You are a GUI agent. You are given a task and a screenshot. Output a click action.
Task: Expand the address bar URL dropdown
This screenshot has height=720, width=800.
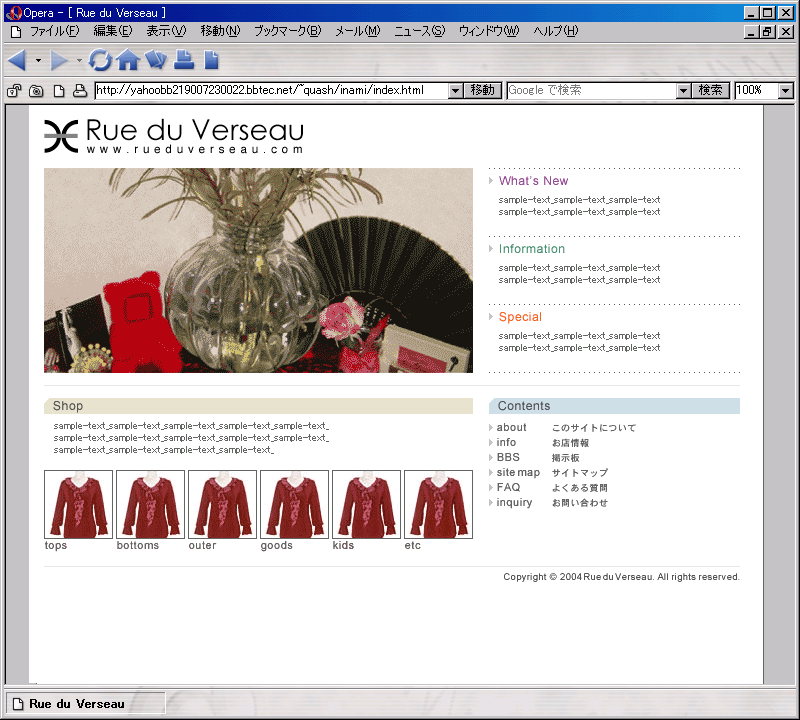[x=456, y=91]
